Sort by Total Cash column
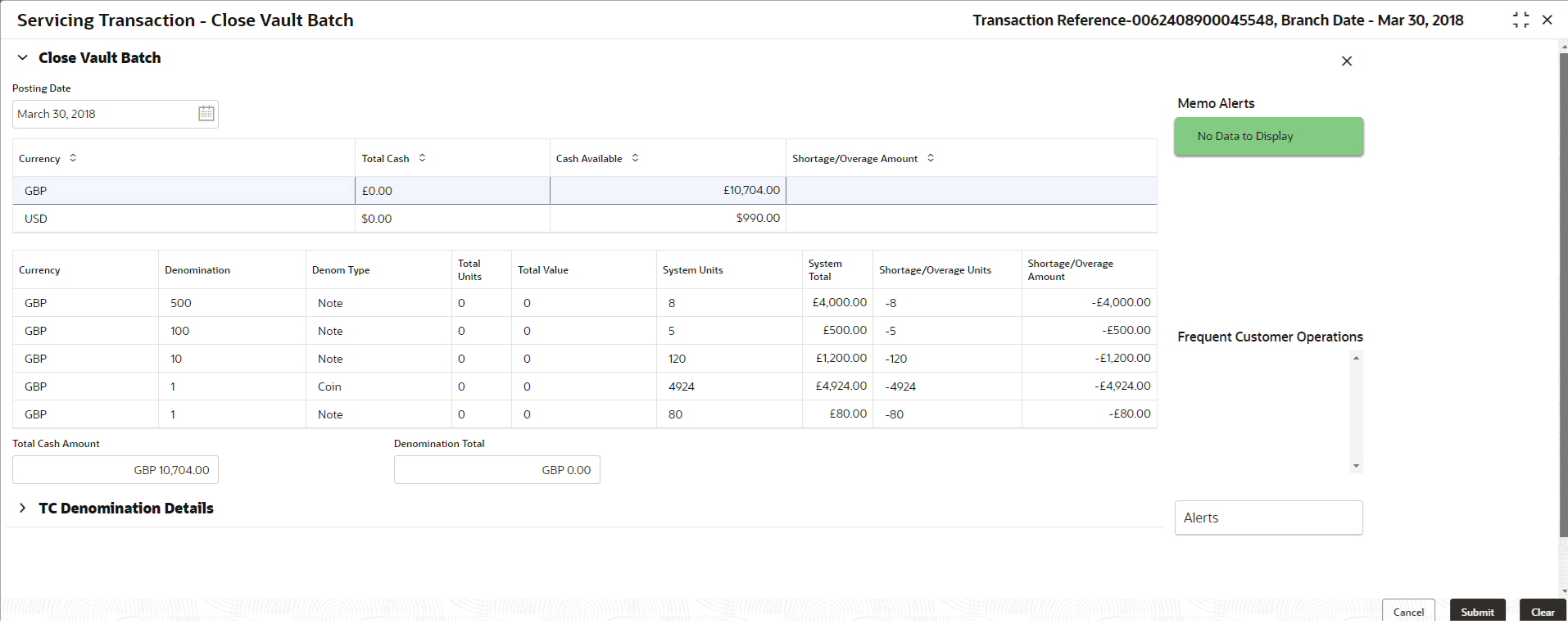This screenshot has height=624, width=1568. point(422,158)
